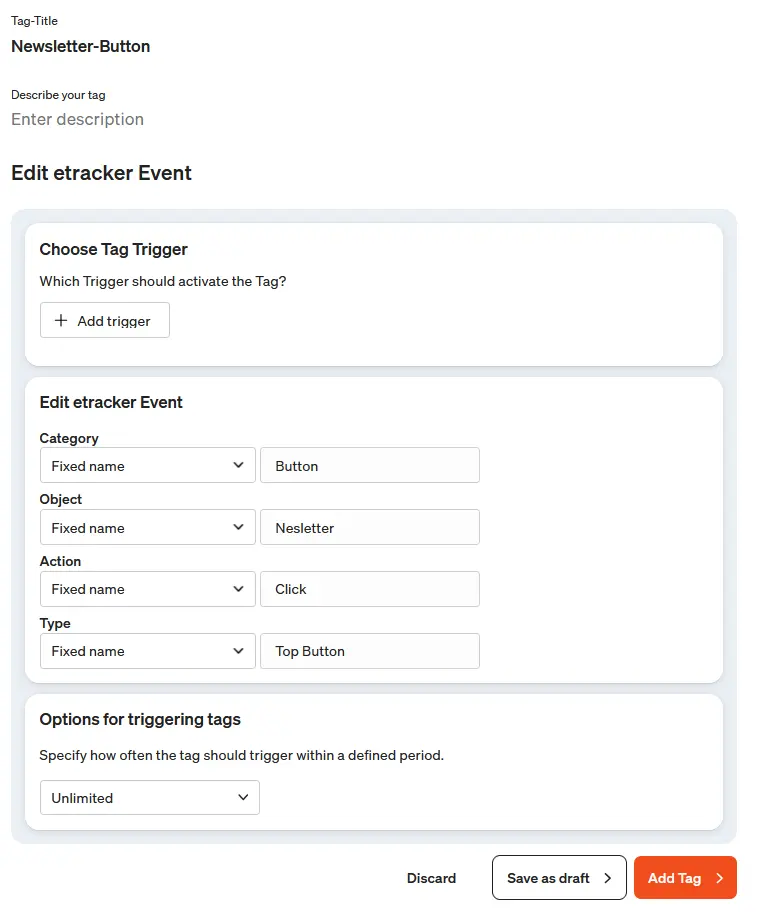Select the 'Button' category value field
Image resolution: width=762 pixels, height=920 pixels.
[370, 465]
